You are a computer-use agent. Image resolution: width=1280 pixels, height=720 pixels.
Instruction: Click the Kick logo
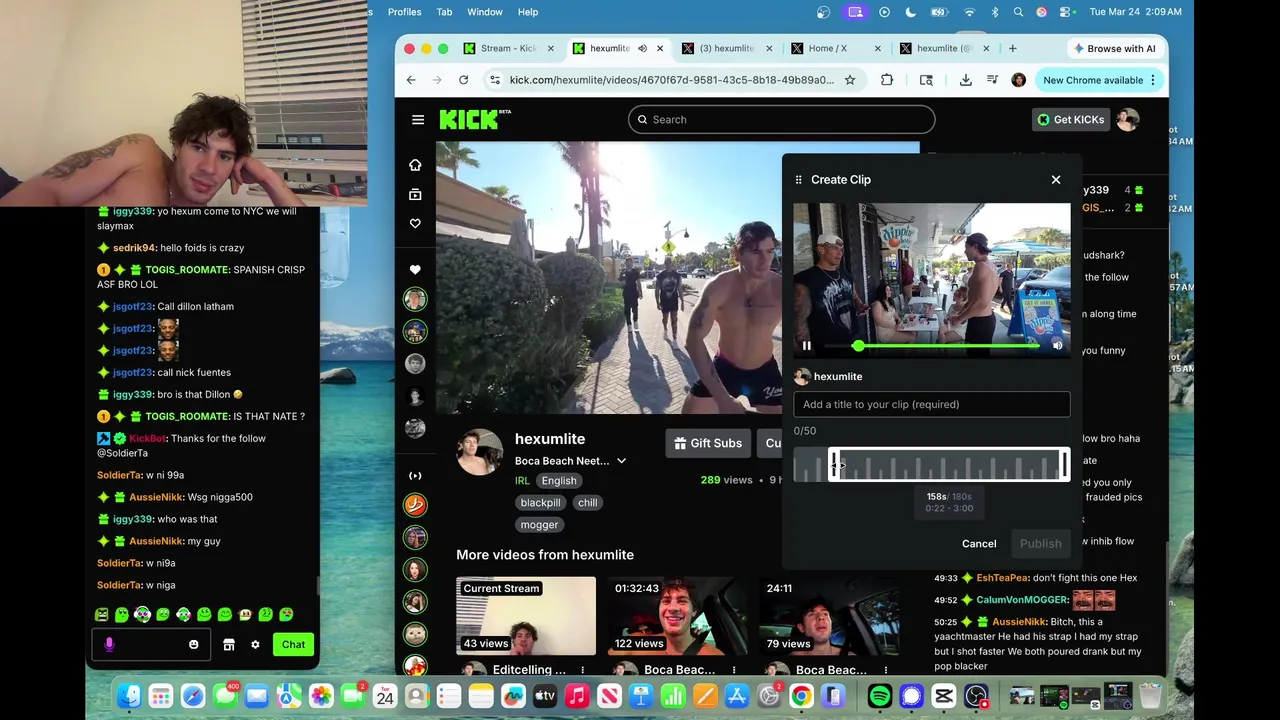(x=474, y=119)
